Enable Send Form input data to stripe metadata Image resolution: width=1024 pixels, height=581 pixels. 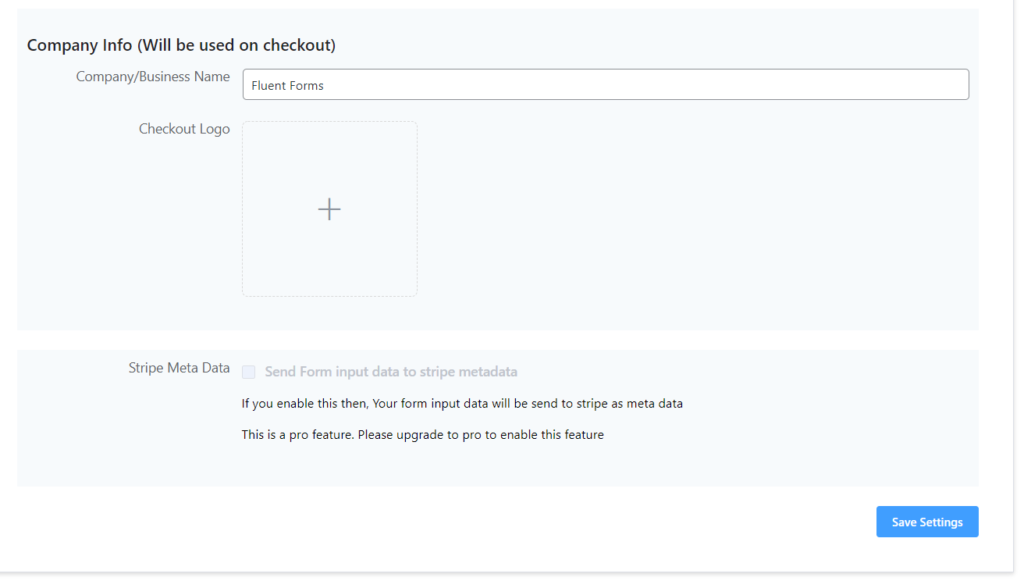point(247,371)
